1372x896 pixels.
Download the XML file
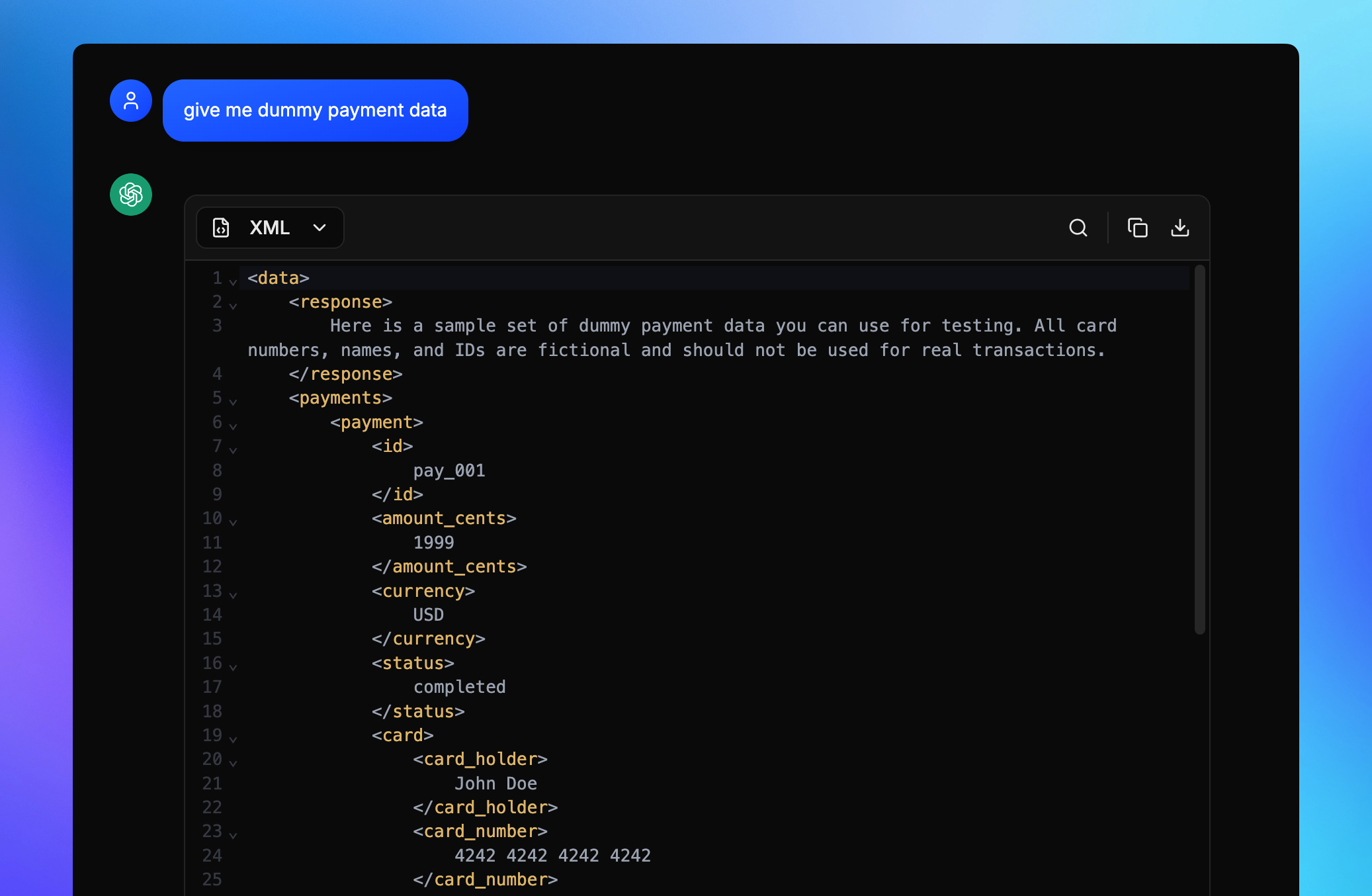(x=1179, y=228)
